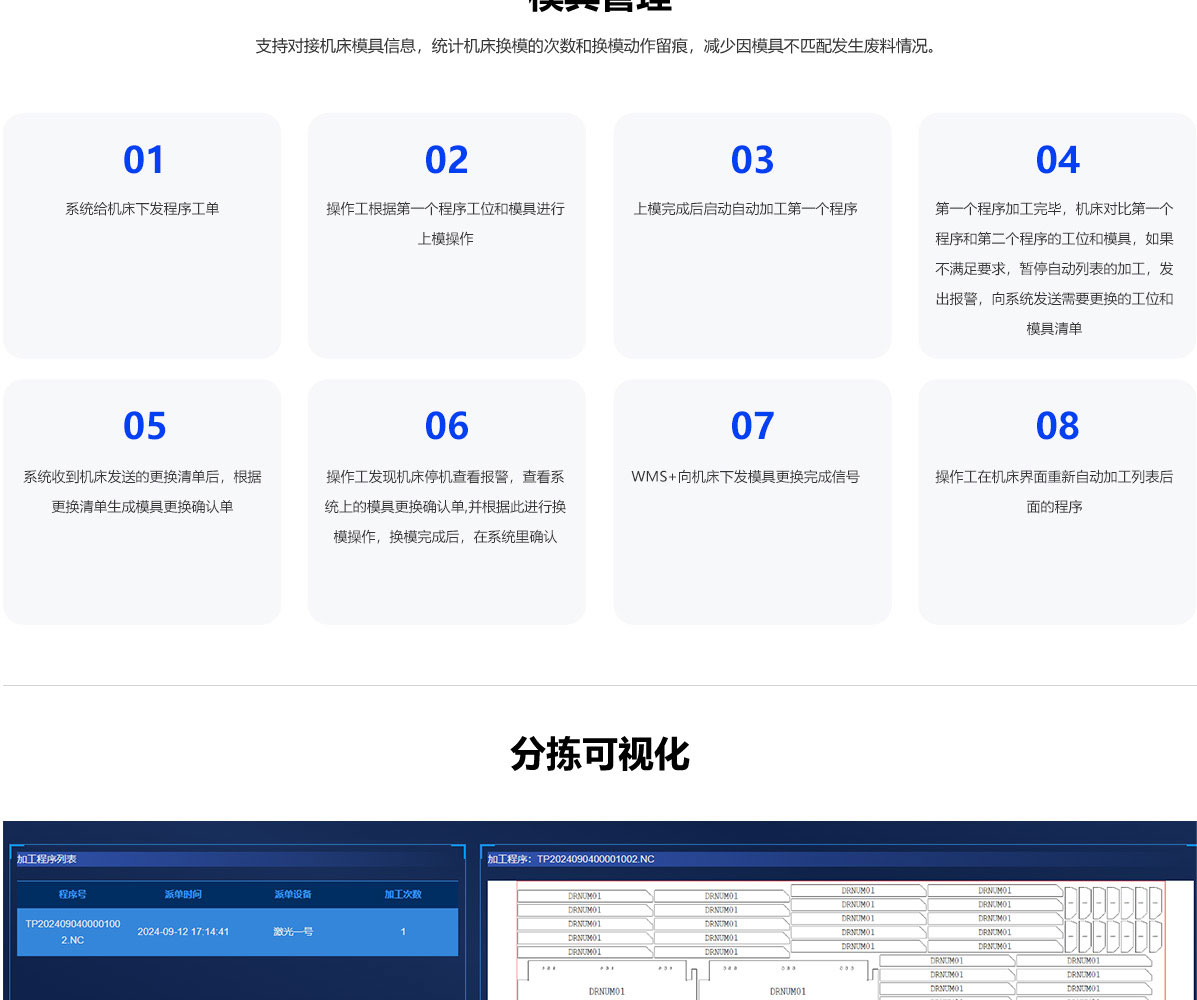Click the "加工程序列表" panel title
Viewport: 1197px width, 1000px height.
47,859
